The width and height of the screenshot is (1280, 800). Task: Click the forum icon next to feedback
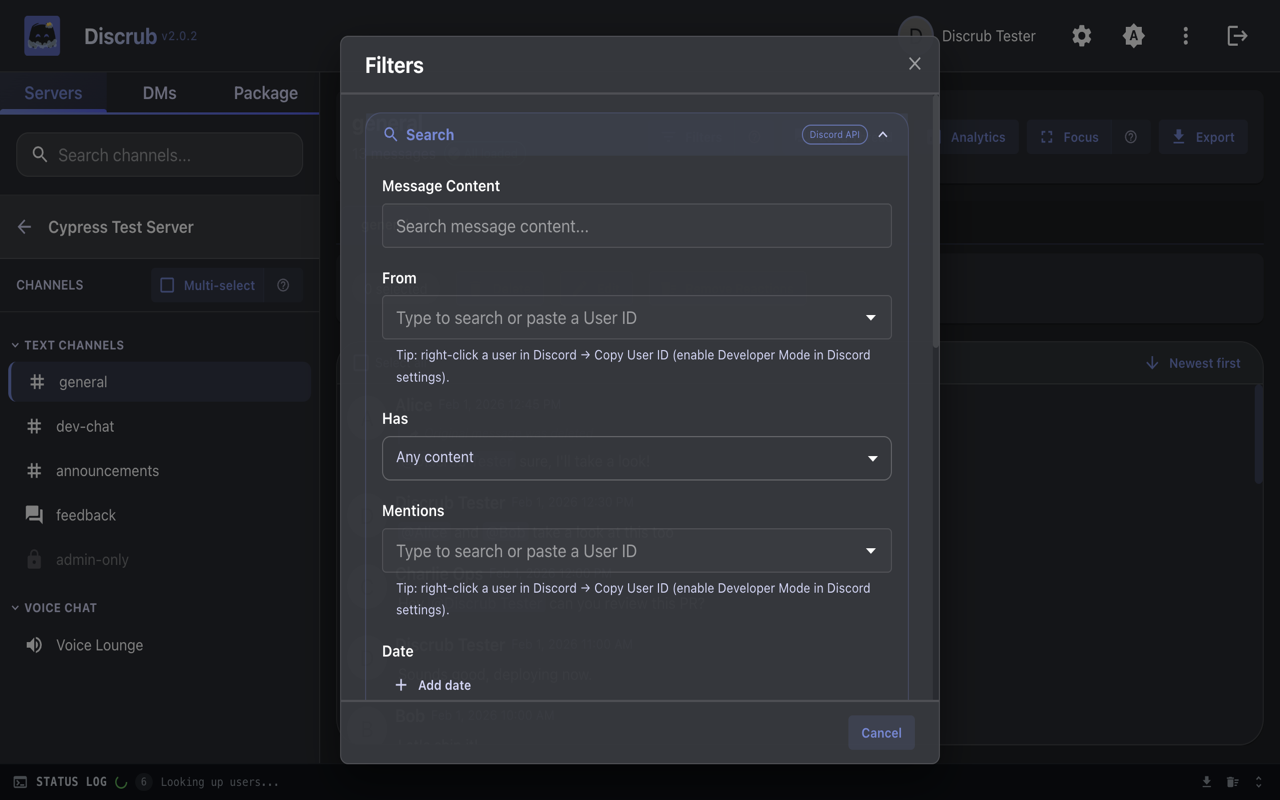tap(34, 515)
